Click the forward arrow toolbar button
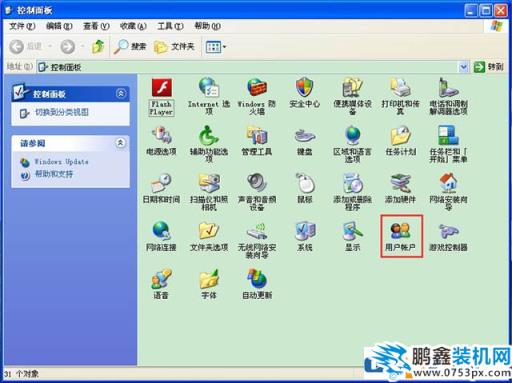 point(68,47)
